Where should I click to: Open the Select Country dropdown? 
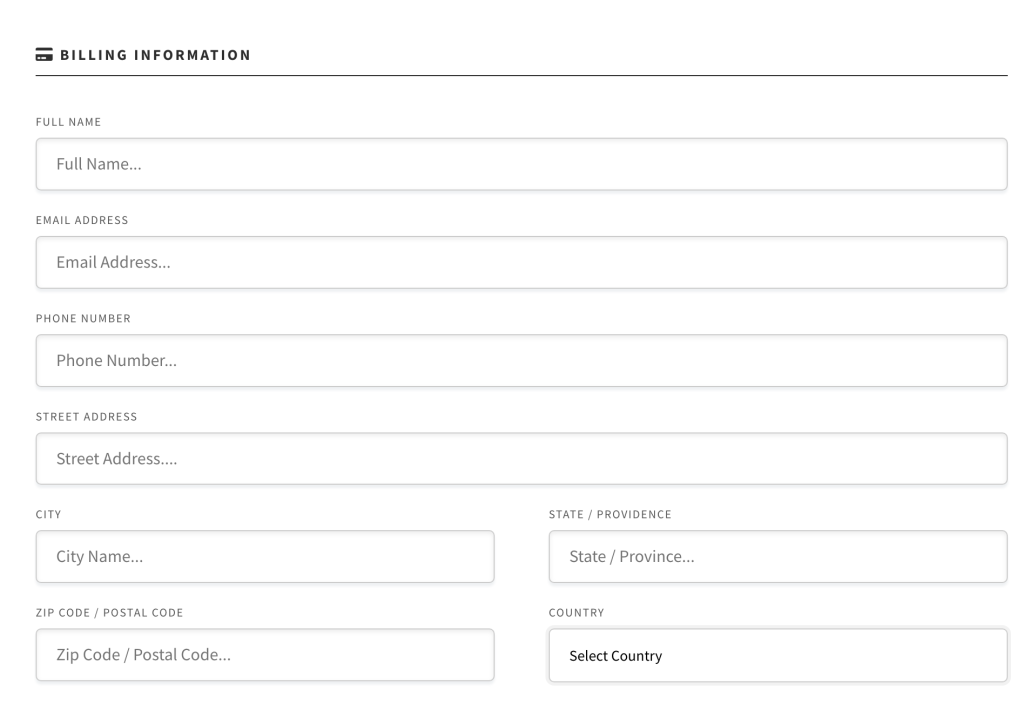pos(778,655)
